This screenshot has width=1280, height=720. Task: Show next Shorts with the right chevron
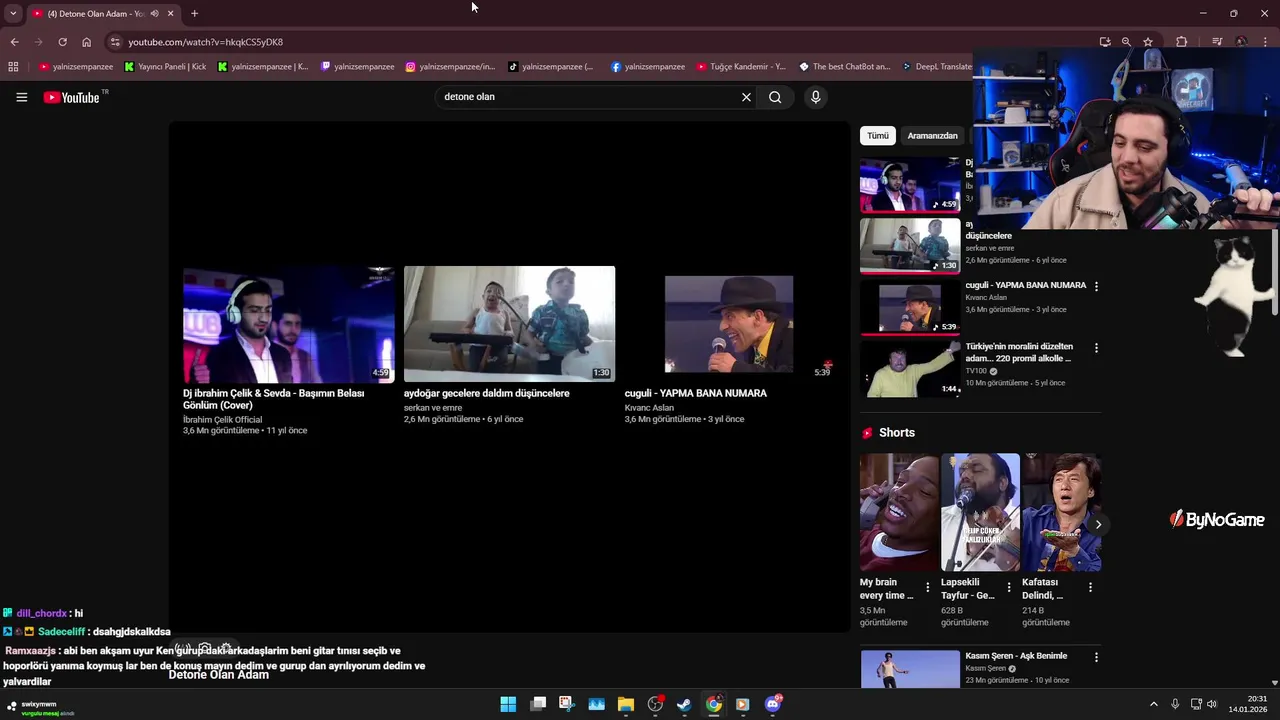(x=1098, y=524)
